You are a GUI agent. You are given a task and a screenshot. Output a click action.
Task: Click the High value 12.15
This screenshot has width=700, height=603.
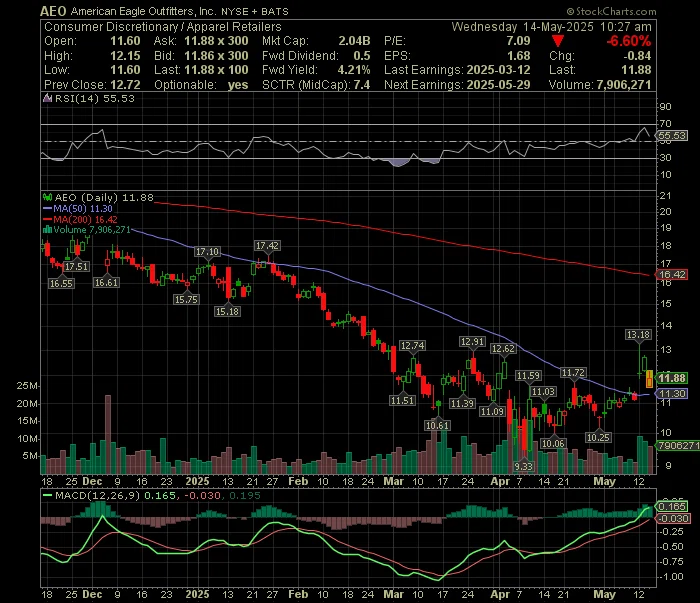tap(125, 56)
